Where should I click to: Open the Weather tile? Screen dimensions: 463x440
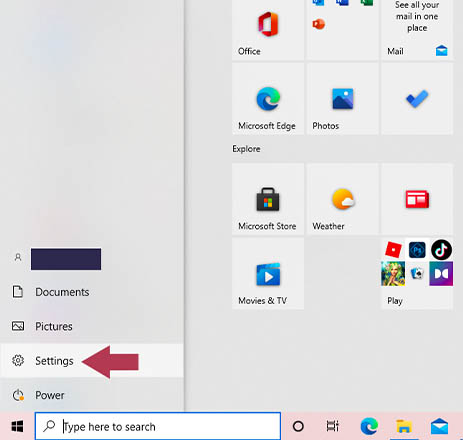343,199
